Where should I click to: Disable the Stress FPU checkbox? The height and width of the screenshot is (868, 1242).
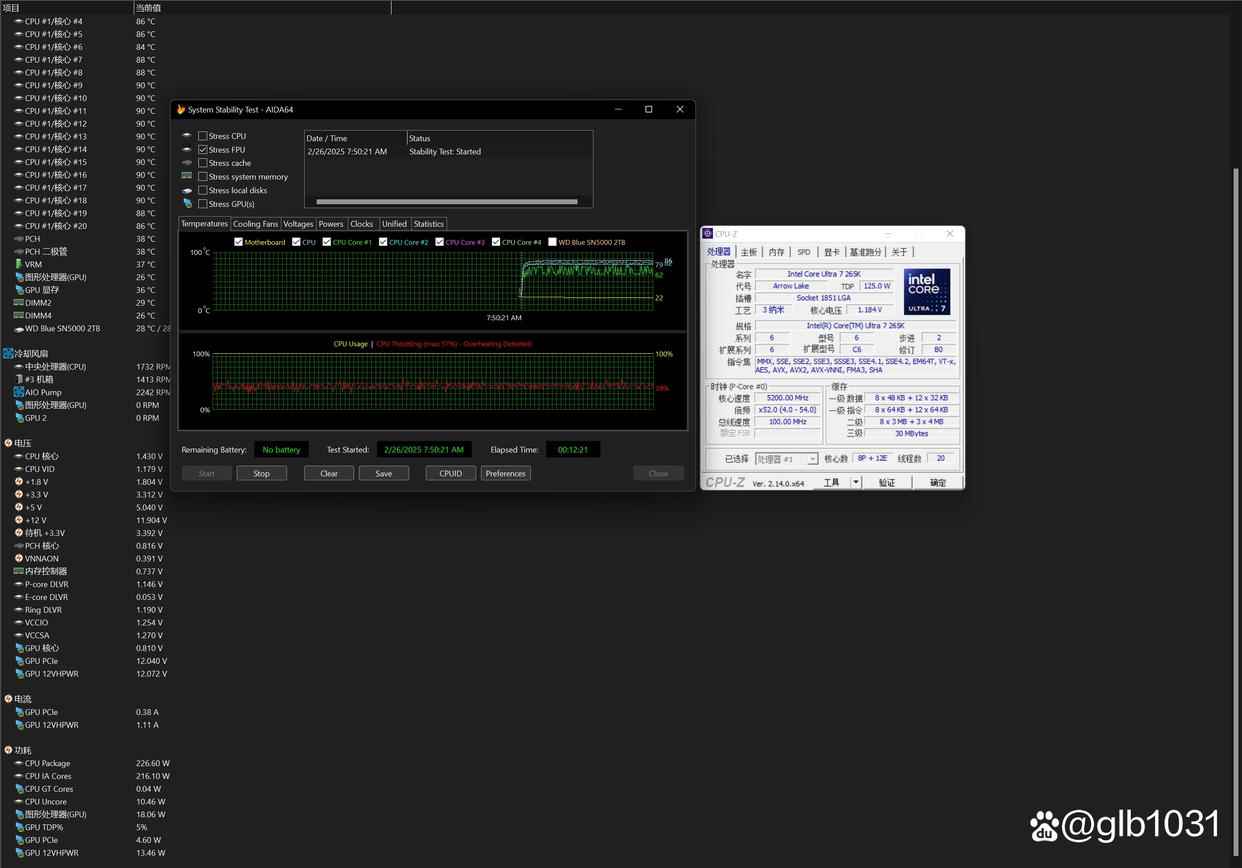pos(201,149)
